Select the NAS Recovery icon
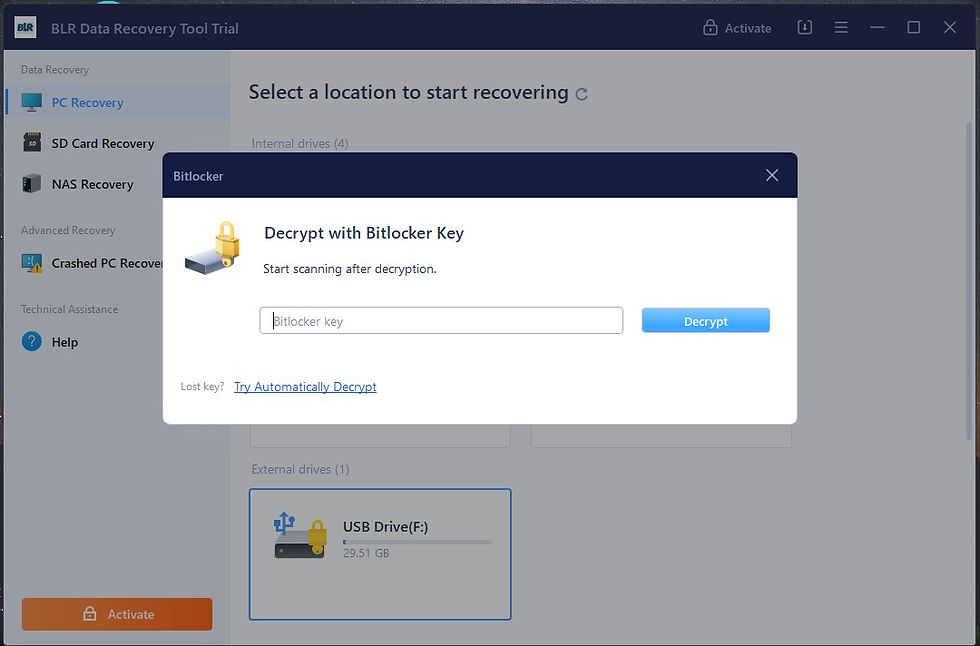980x646 pixels. tap(32, 184)
